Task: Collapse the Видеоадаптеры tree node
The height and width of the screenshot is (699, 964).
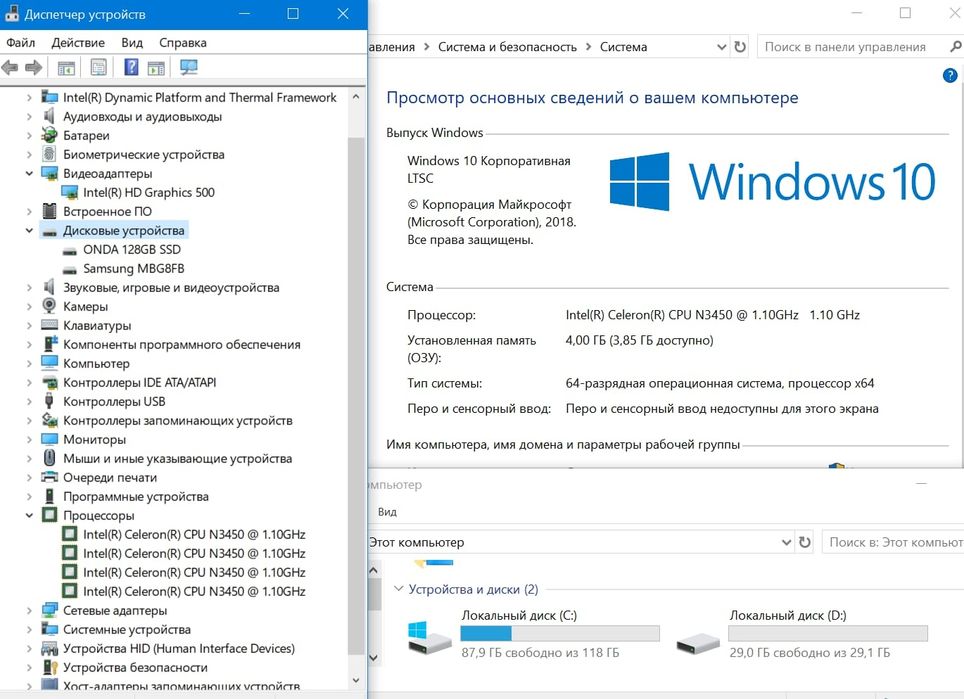Action: 29,173
